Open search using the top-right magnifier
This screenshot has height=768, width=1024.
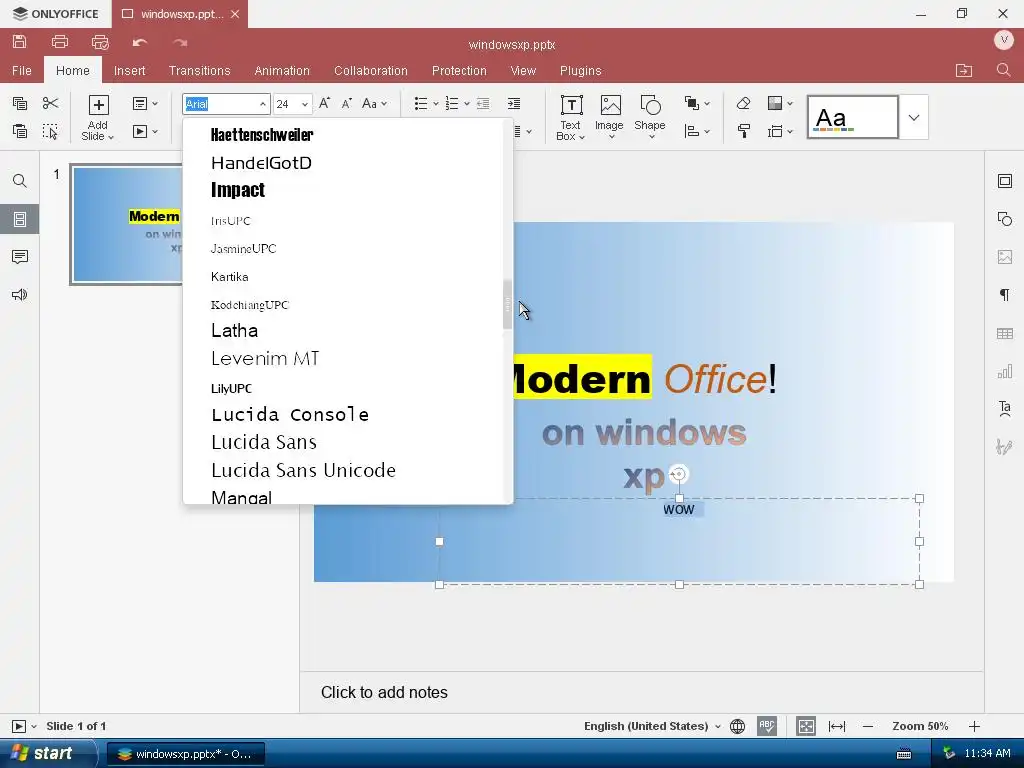[1004, 70]
